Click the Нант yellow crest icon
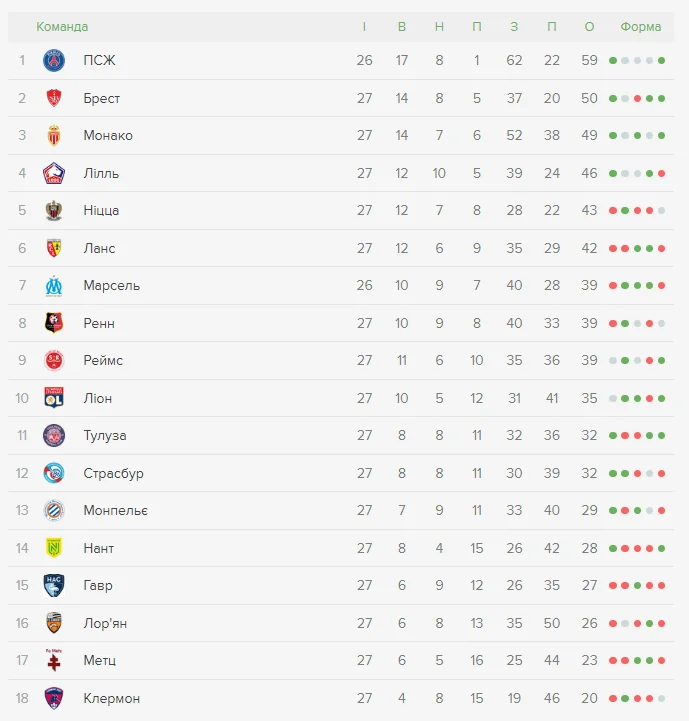 [x=54, y=548]
